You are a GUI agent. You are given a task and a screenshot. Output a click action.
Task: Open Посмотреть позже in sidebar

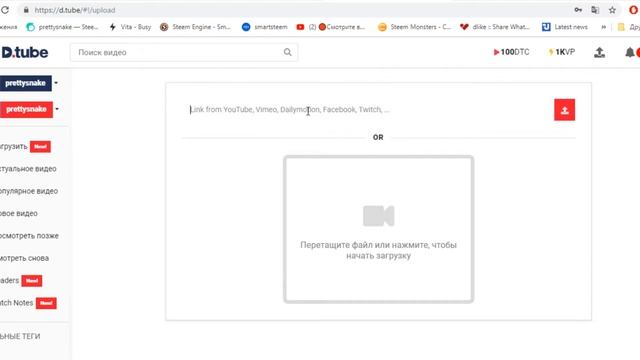click(x=29, y=236)
